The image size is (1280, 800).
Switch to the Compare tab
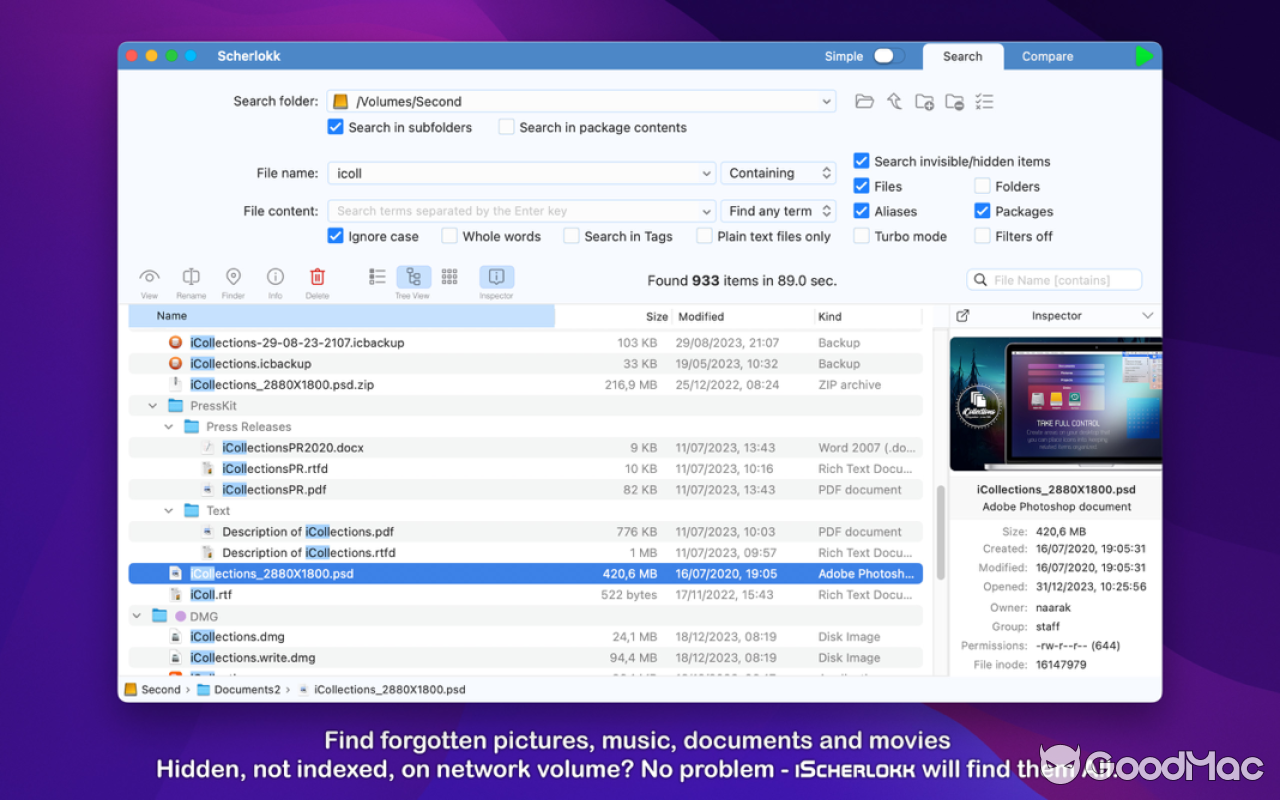1047,56
